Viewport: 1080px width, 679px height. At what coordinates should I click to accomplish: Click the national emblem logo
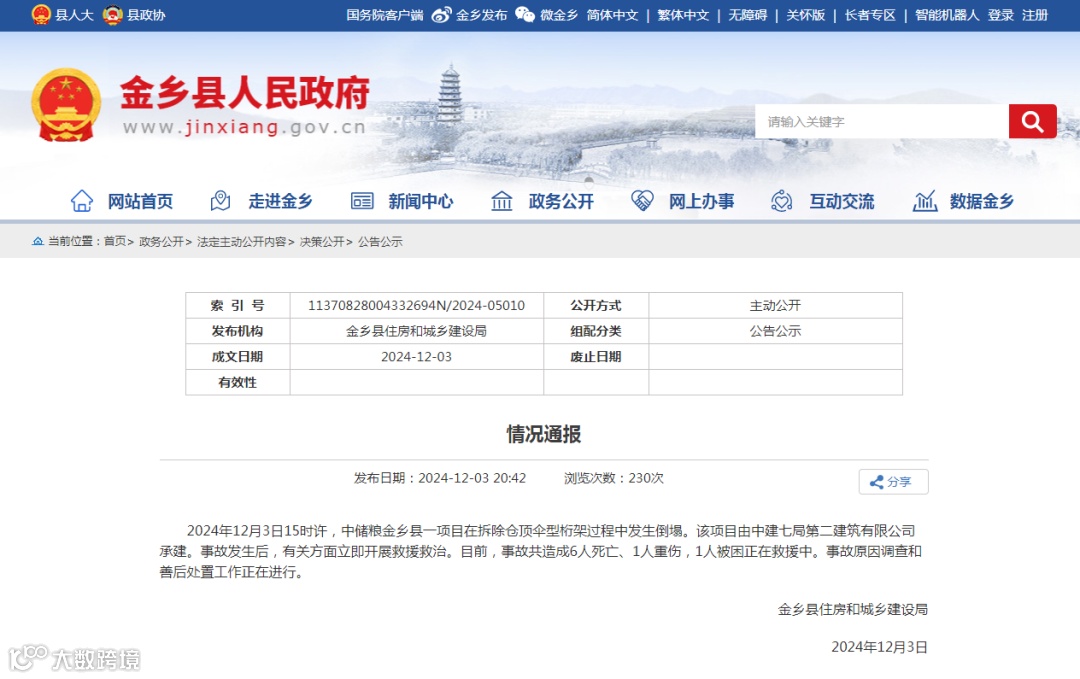(x=66, y=105)
